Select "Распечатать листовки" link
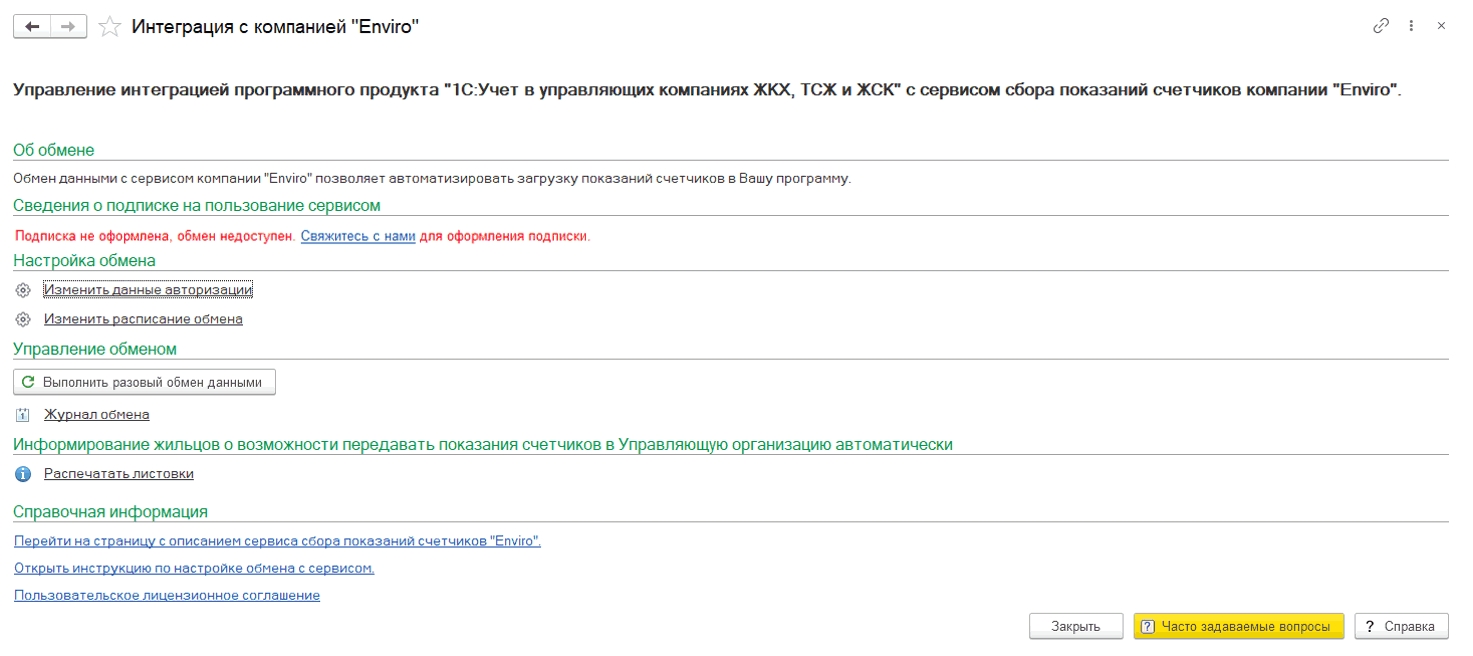Viewport: 1473px width, 656px height. pos(119,474)
